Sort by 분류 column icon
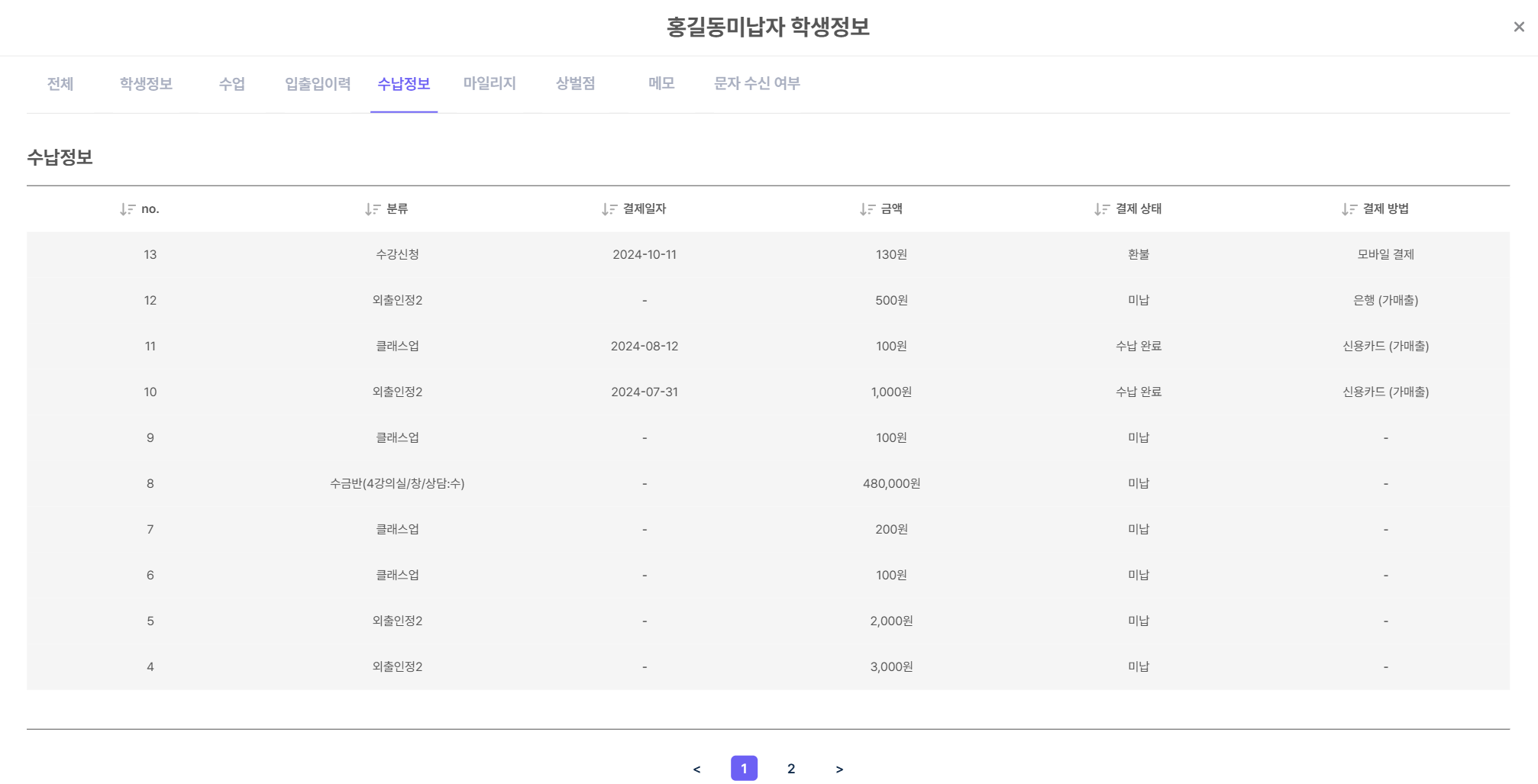Screen dimensions: 1538x784 point(373,209)
